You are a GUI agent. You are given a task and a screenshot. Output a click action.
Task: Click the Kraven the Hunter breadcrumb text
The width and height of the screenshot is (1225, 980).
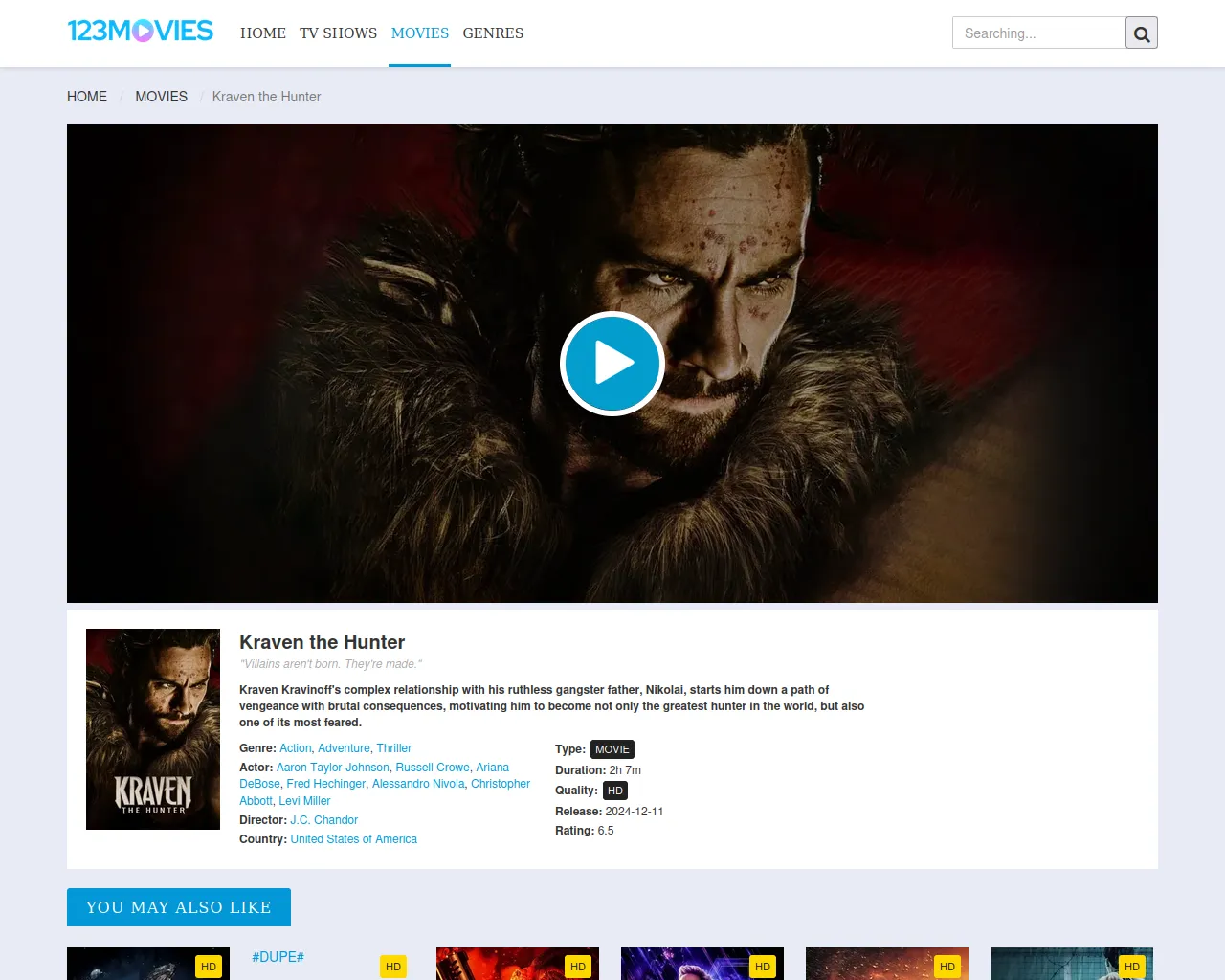[x=266, y=97]
